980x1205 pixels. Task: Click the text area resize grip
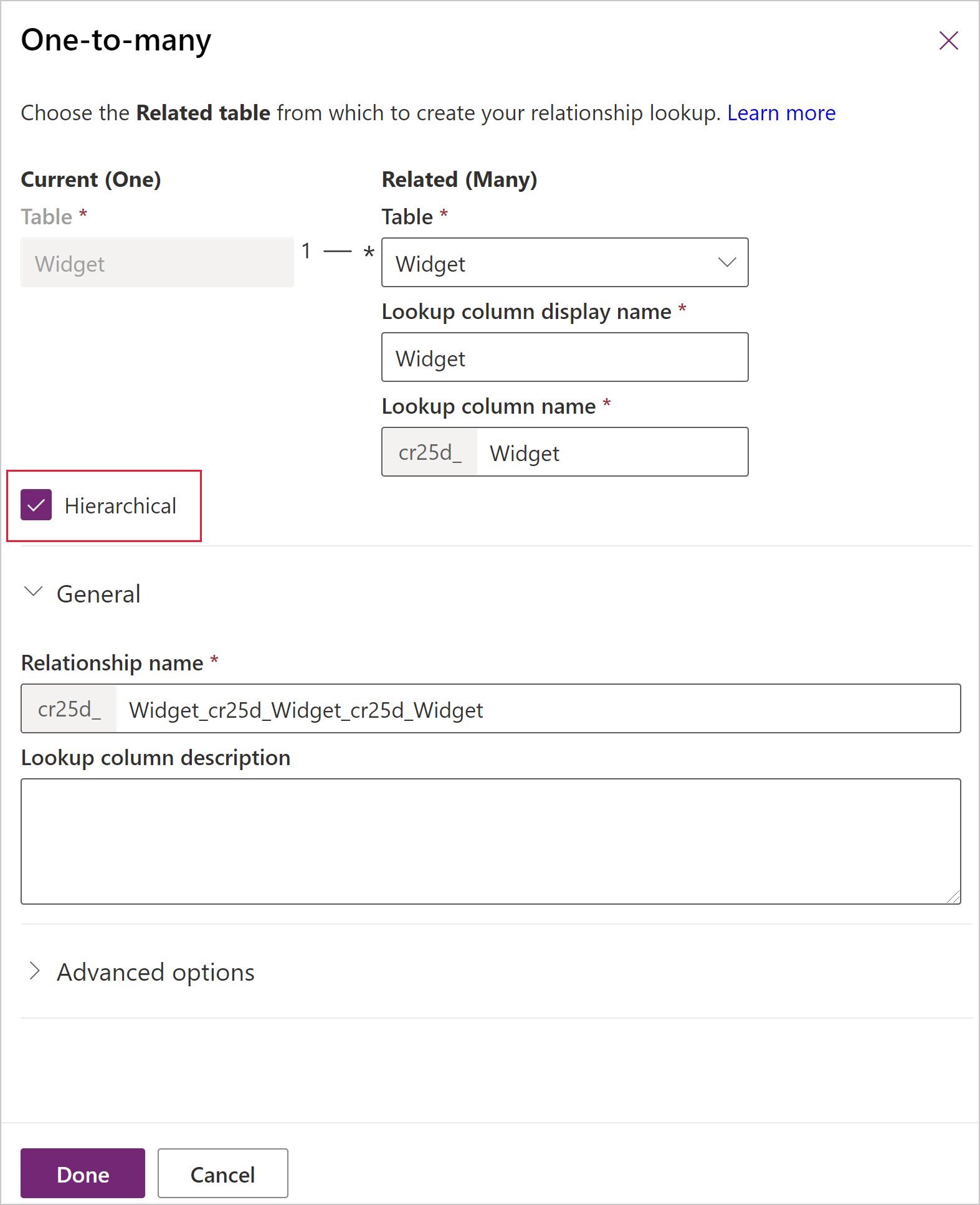click(953, 896)
